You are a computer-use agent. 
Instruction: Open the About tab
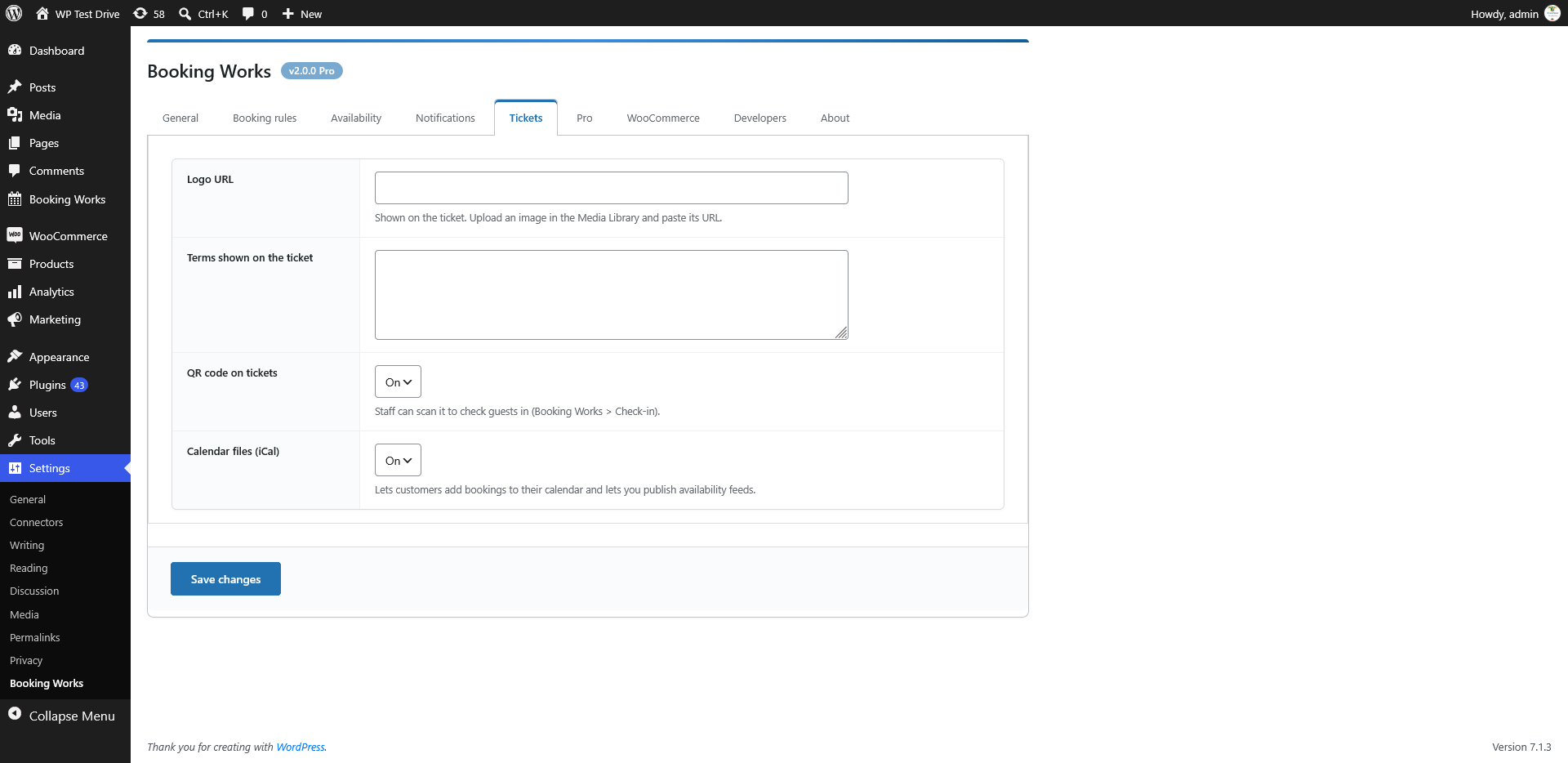tap(835, 118)
